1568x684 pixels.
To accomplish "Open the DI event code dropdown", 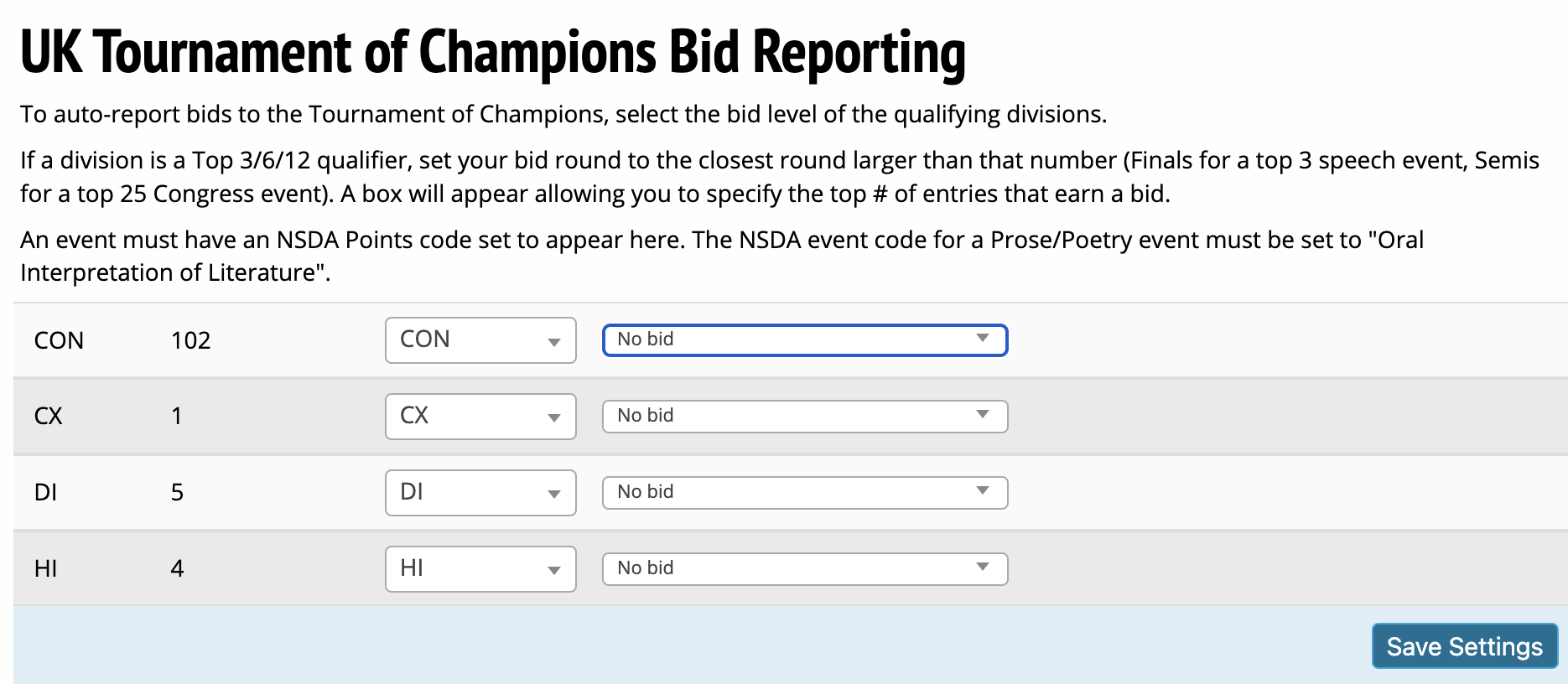I will point(480,493).
